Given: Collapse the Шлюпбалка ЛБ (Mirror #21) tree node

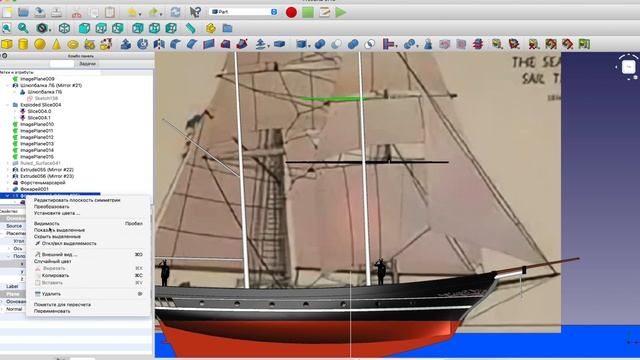Looking at the screenshot, I should click(8, 86).
